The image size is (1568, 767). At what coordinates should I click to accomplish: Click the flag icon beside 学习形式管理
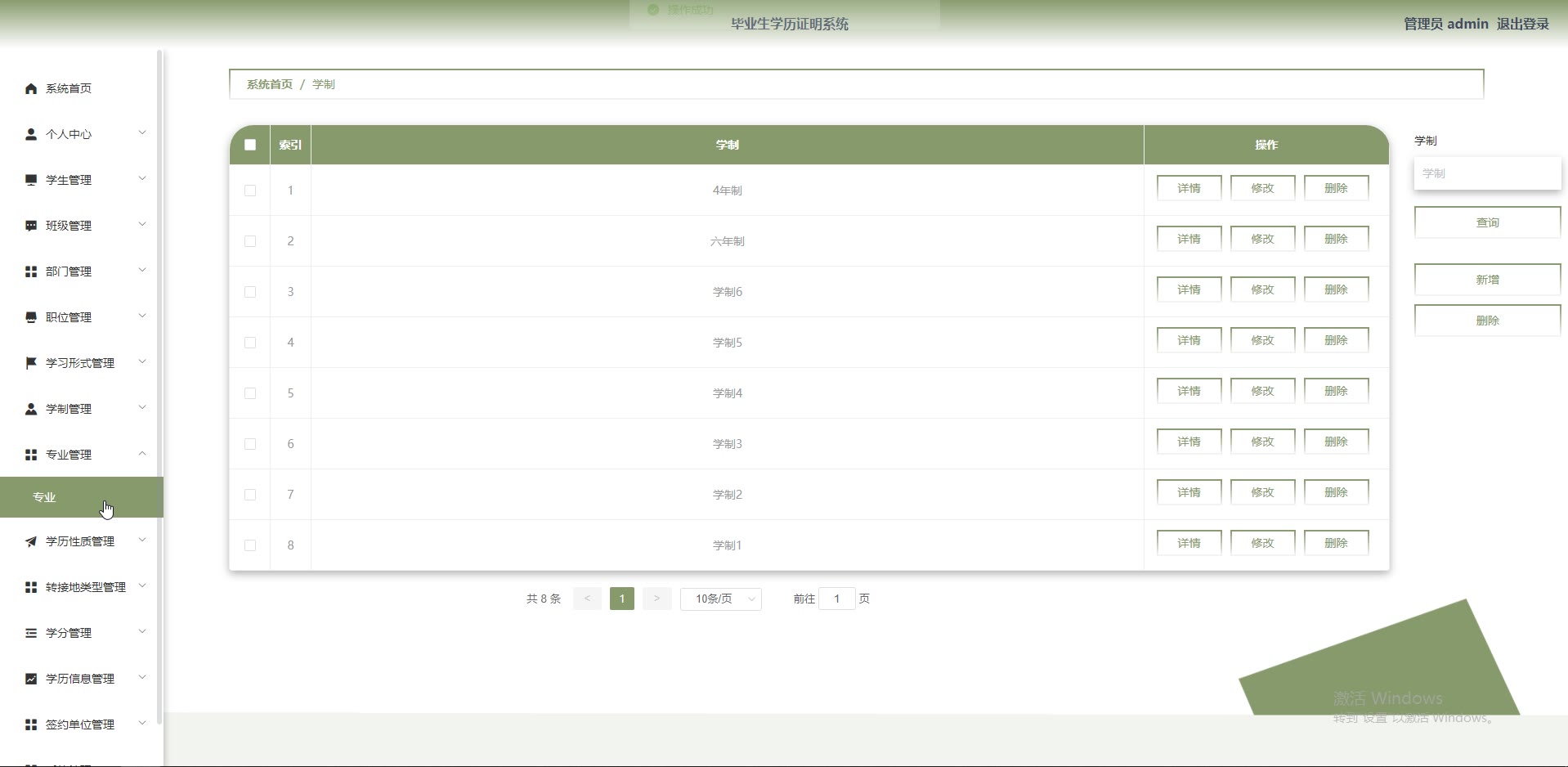pos(31,363)
